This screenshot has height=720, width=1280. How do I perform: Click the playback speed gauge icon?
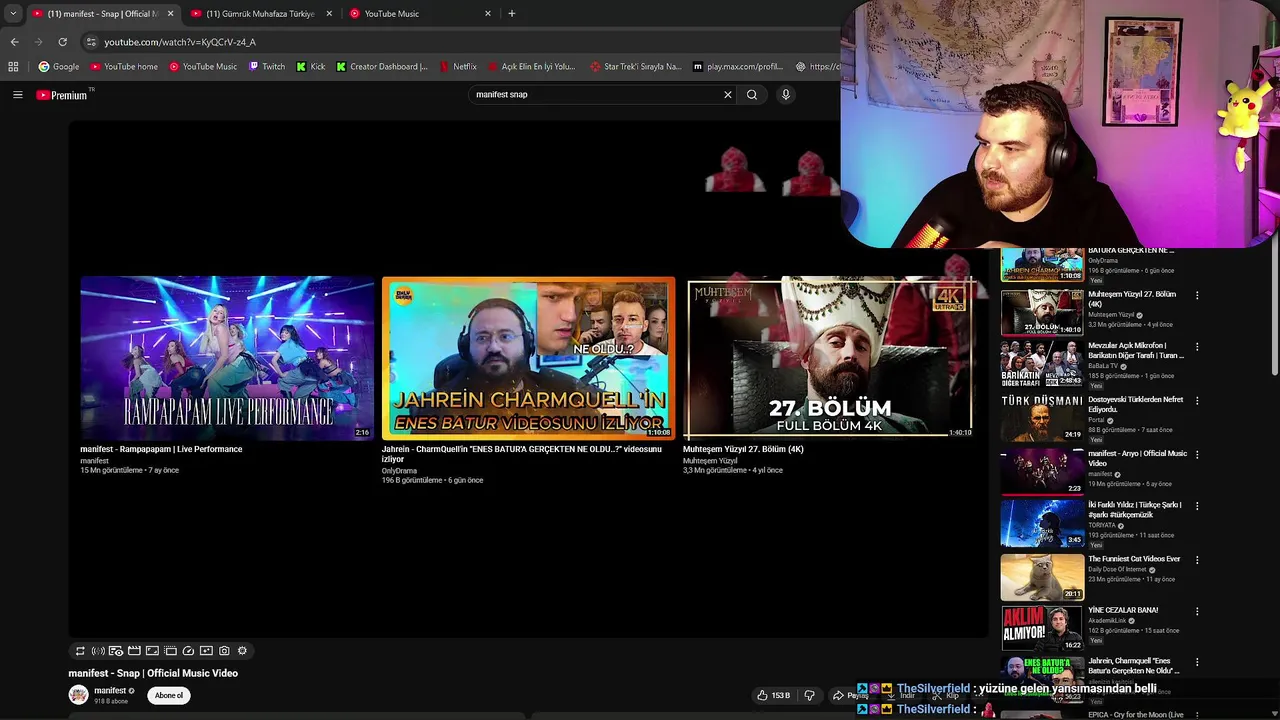tap(188, 651)
